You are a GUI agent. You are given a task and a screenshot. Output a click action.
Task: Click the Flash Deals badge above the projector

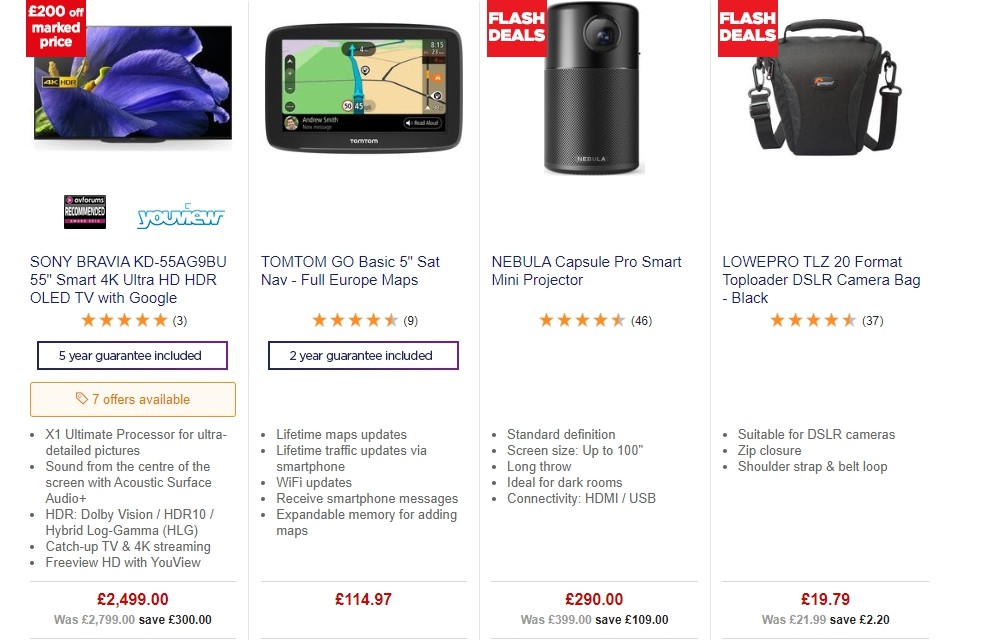[516, 28]
